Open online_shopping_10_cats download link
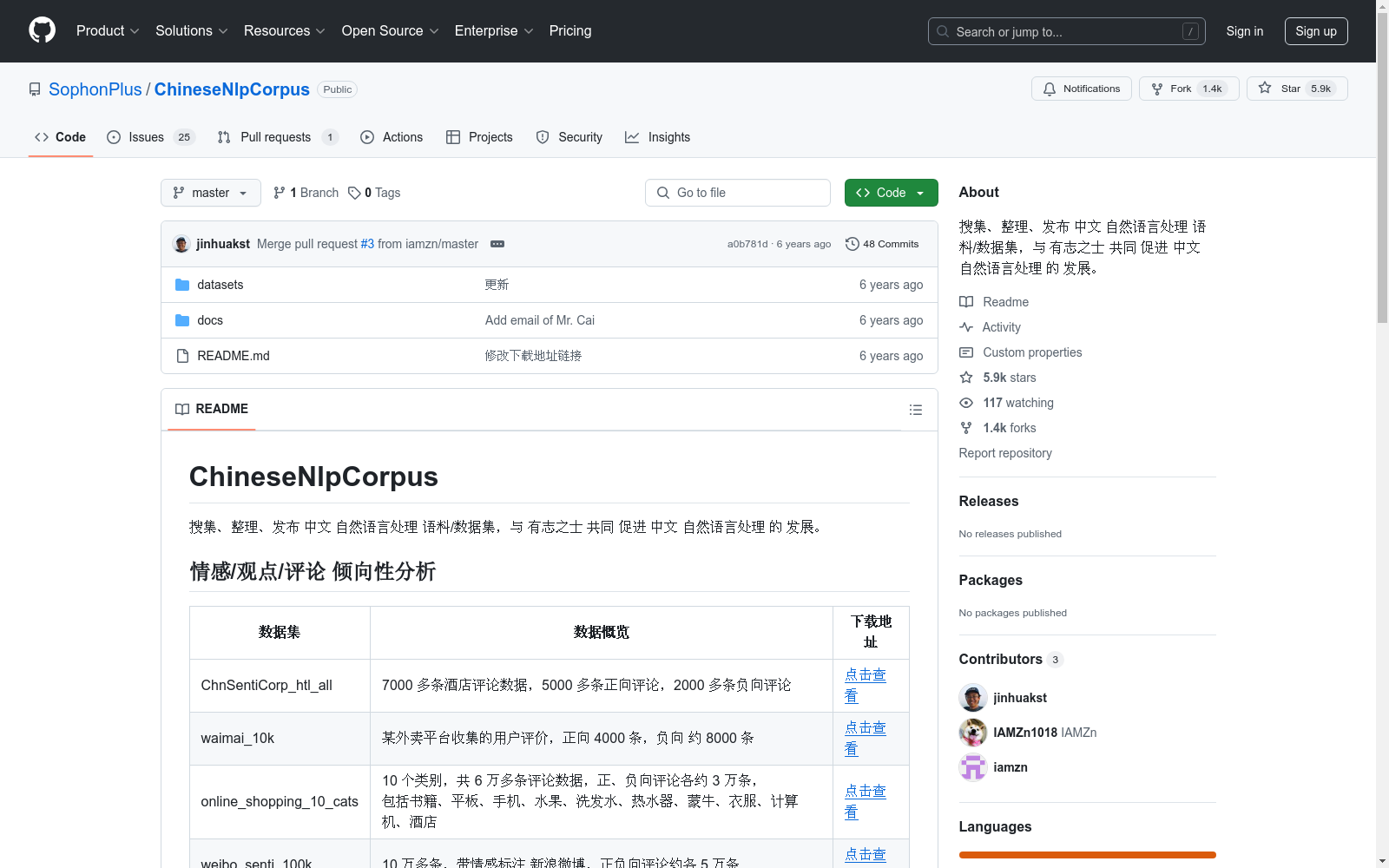The height and width of the screenshot is (868, 1389). [x=866, y=802]
